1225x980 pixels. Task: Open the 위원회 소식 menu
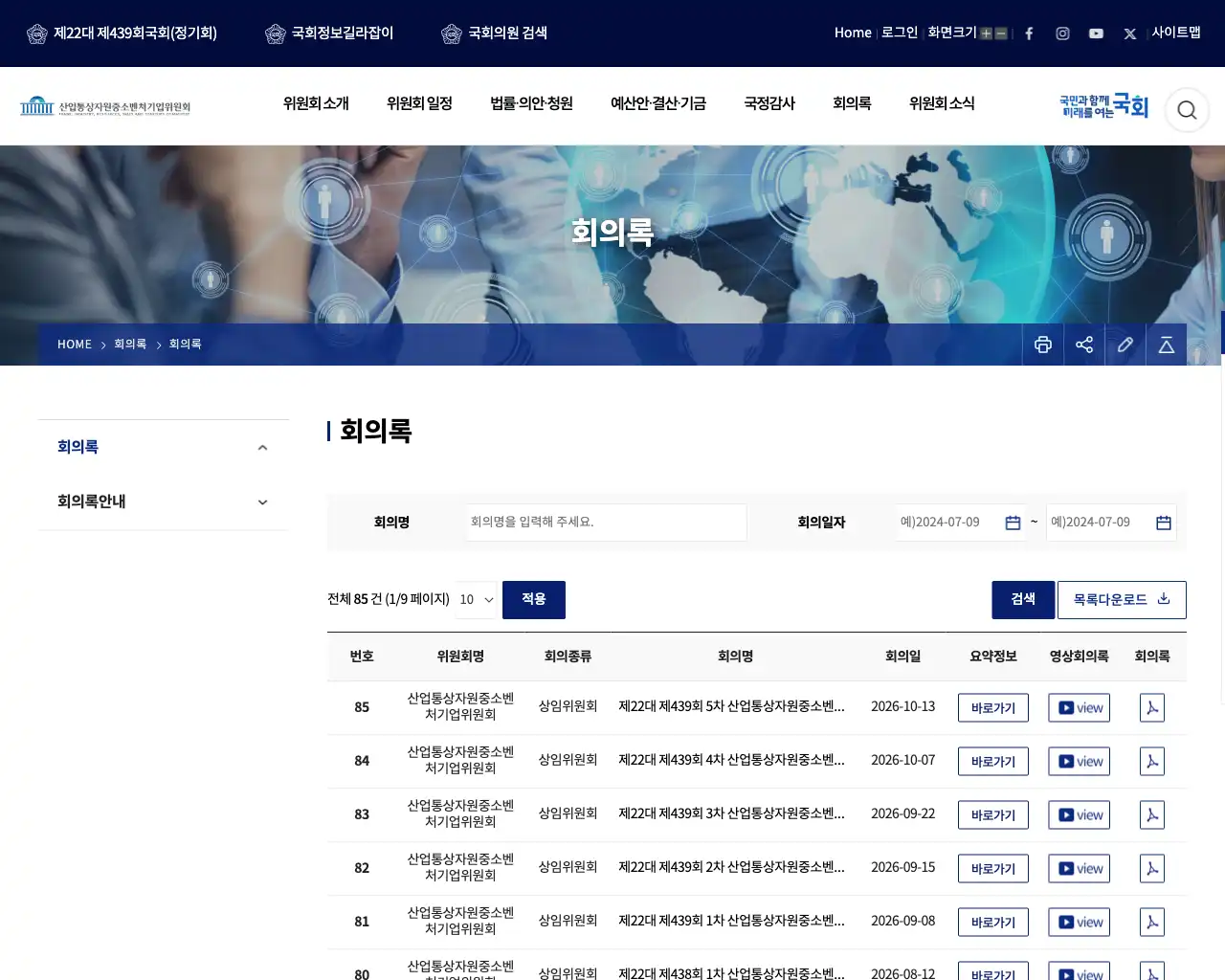point(942,103)
